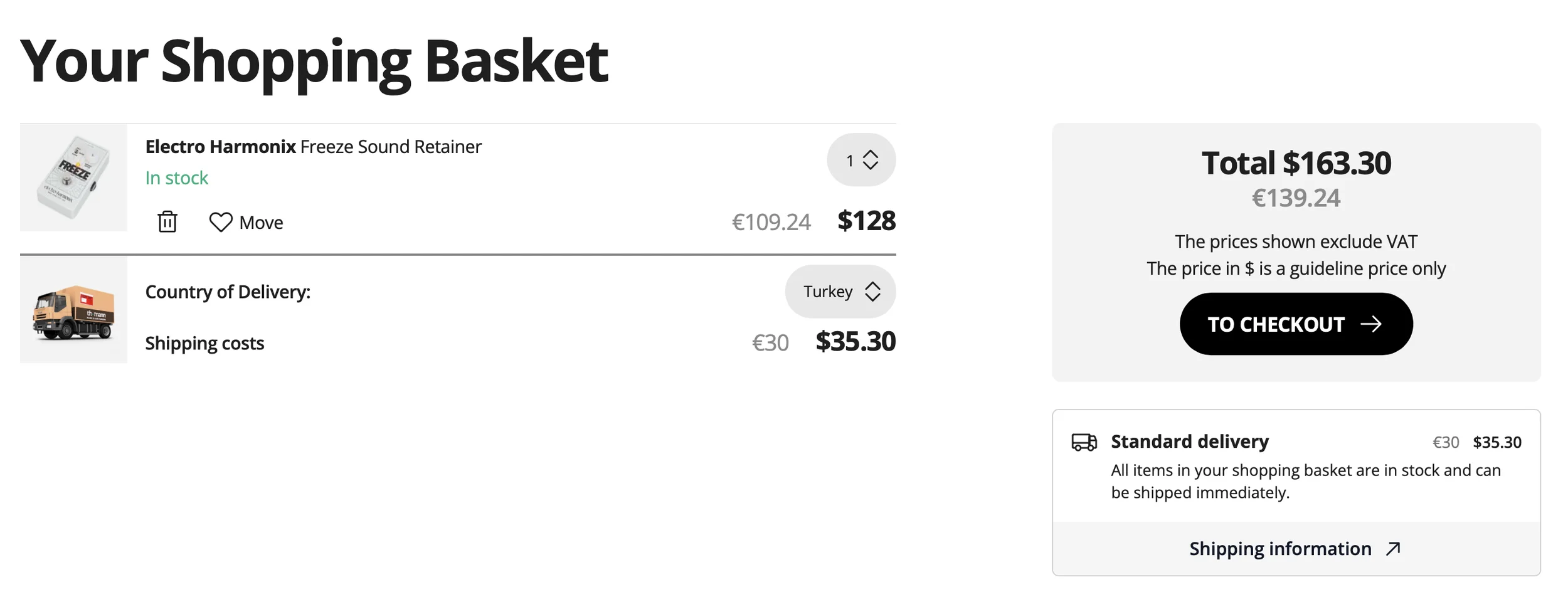The image size is (1568, 592).
Task: Click the chevrons next to Turkey
Action: (x=872, y=292)
